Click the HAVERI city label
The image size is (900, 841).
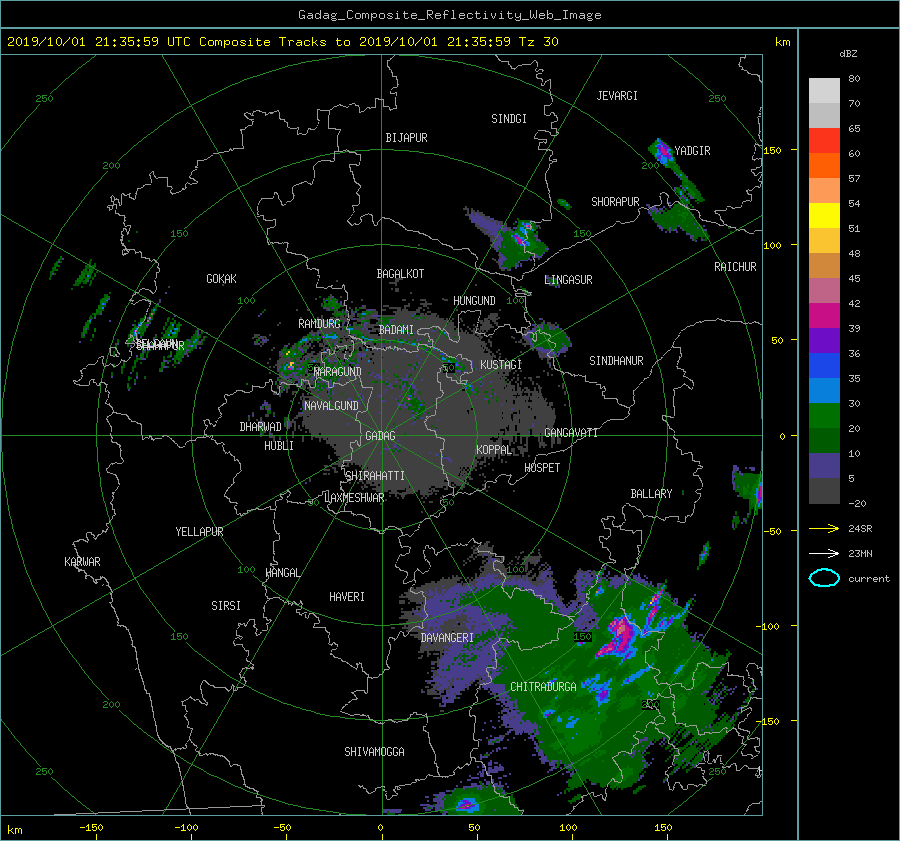click(347, 597)
